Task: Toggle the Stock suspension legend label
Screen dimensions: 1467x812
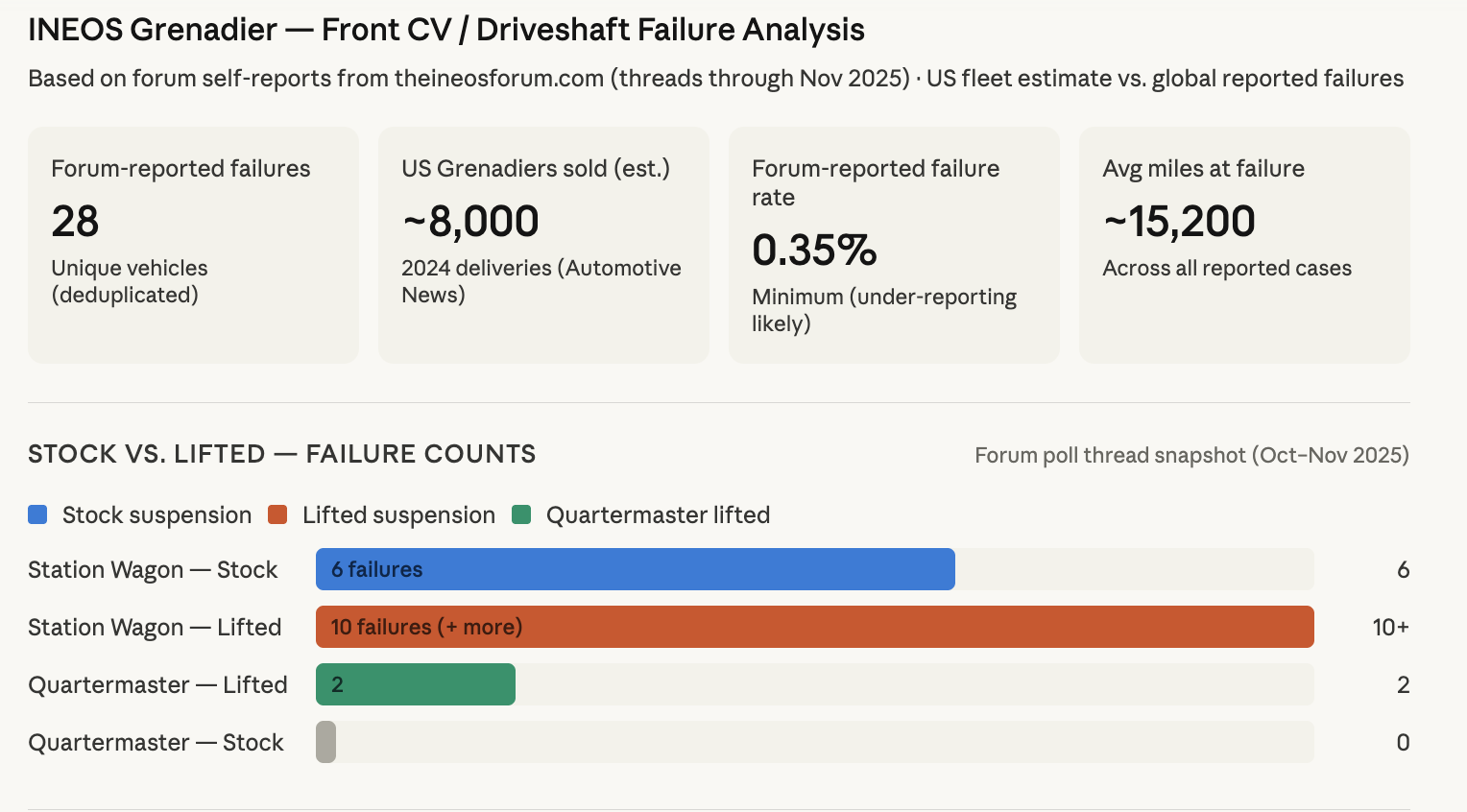Action: [x=156, y=515]
